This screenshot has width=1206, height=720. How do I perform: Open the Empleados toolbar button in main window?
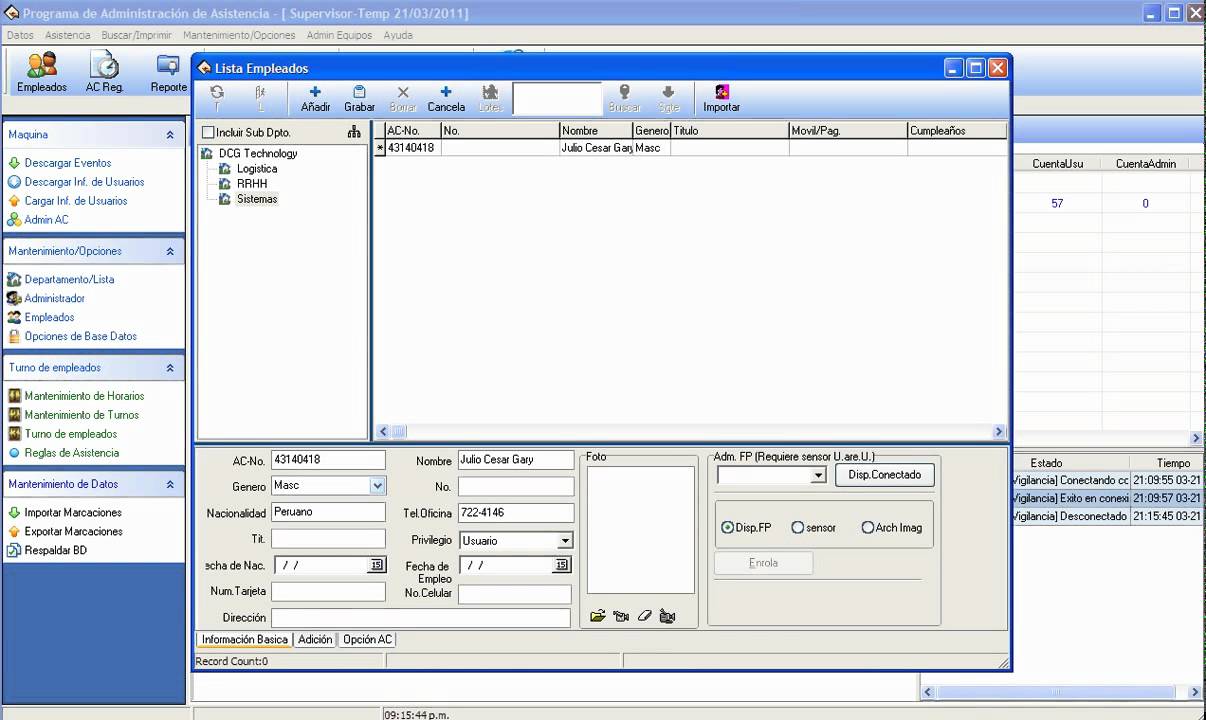(42, 73)
